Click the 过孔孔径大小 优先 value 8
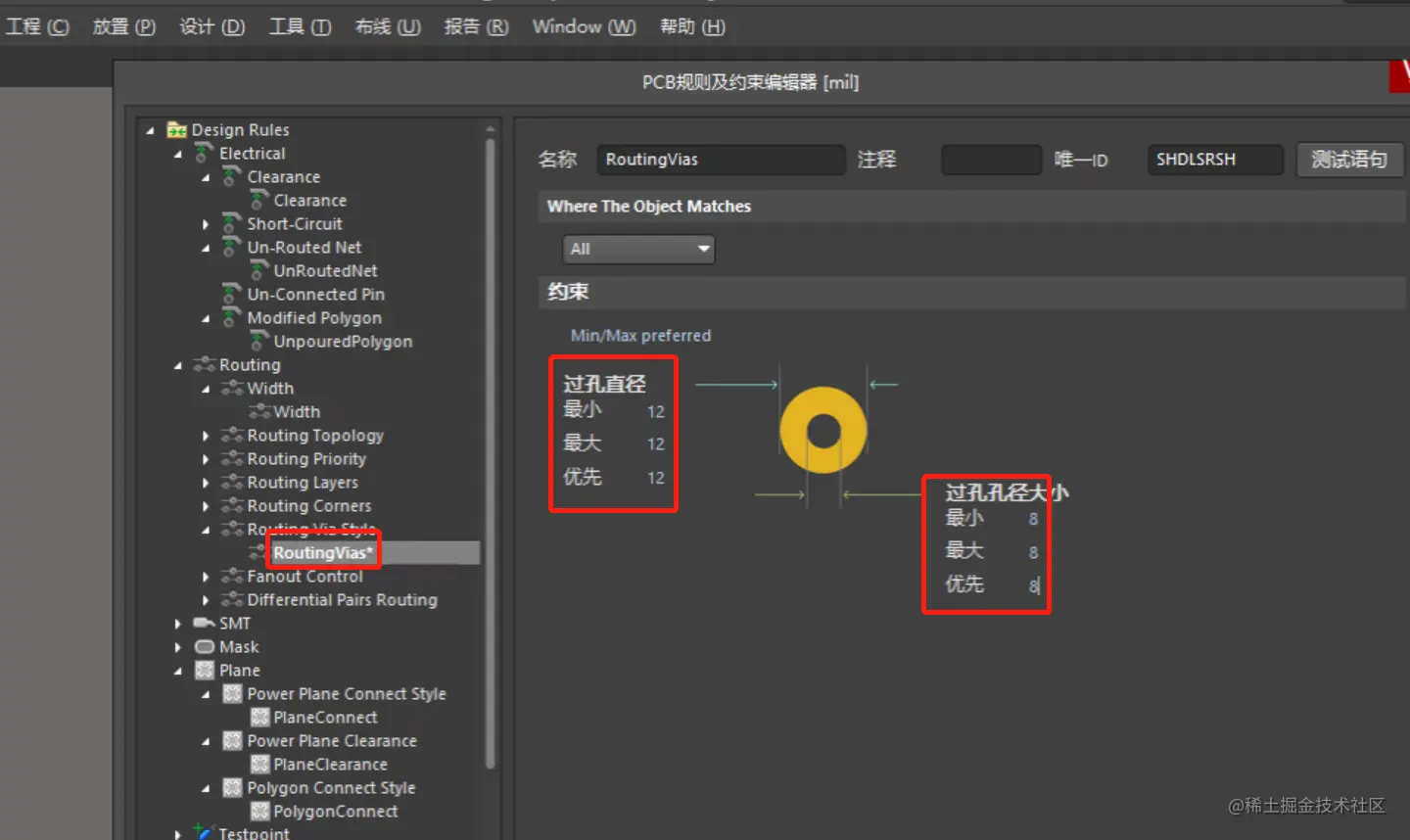 click(x=1033, y=585)
